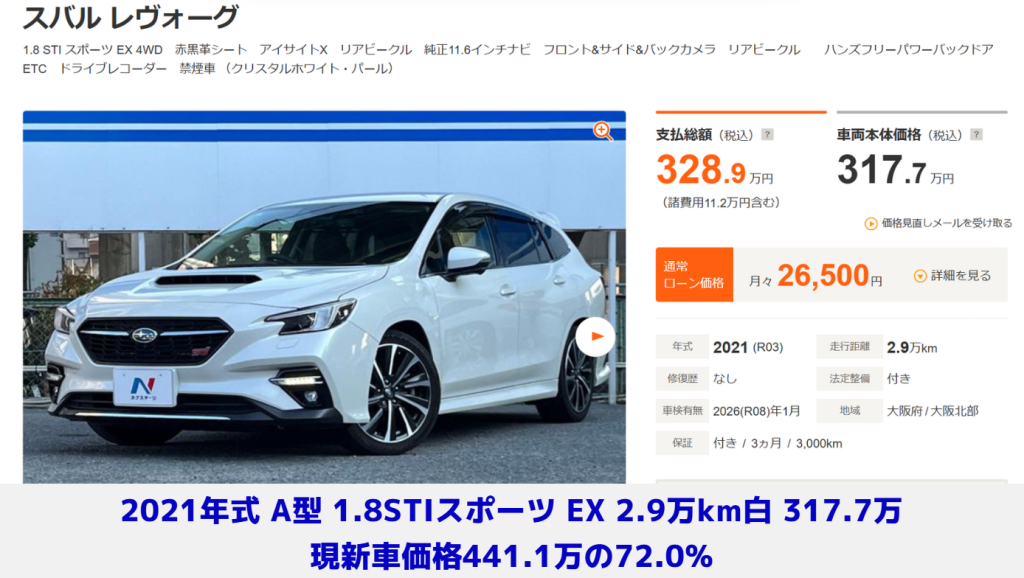Screen dimensions: 1024x578
Task: Click the magnifier zoom icon on photo
Action: (603, 131)
